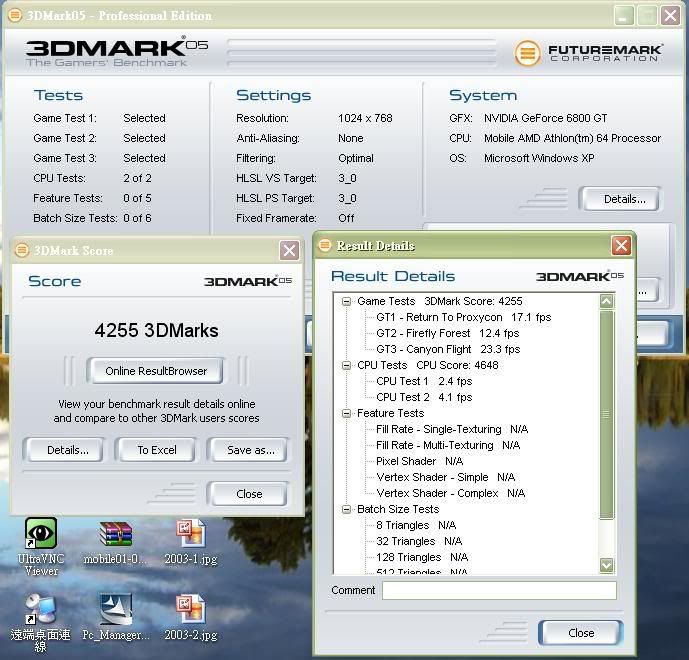
Task: Click the Save as... button
Action: click(249, 450)
